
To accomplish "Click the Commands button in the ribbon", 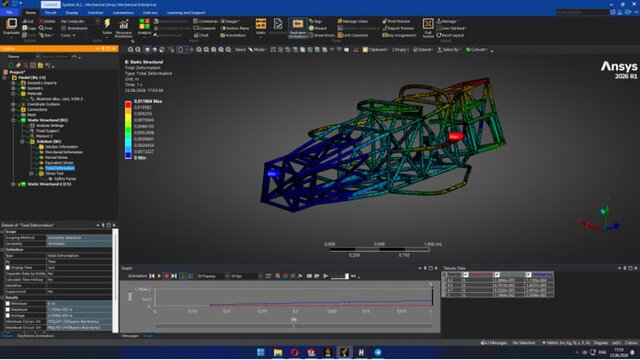I will click(x=206, y=21).
